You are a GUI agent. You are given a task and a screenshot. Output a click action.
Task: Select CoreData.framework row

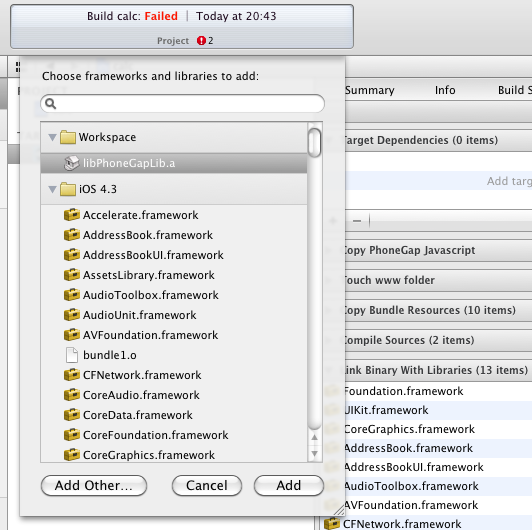click(174, 415)
